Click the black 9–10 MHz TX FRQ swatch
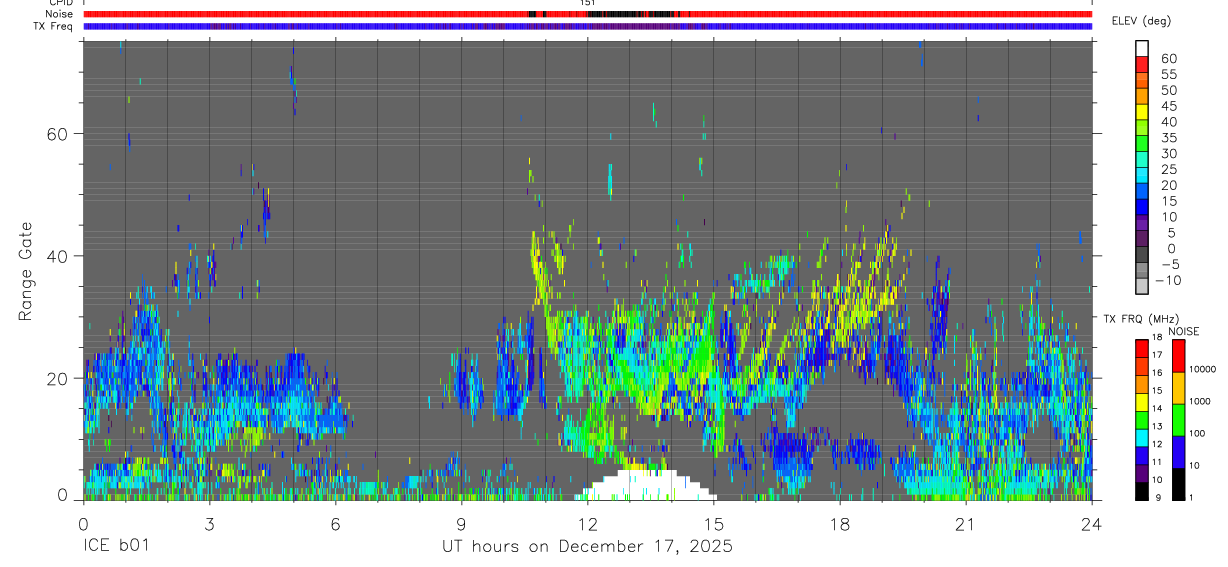The width and height of the screenshot is (1228, 567). 1142,492
